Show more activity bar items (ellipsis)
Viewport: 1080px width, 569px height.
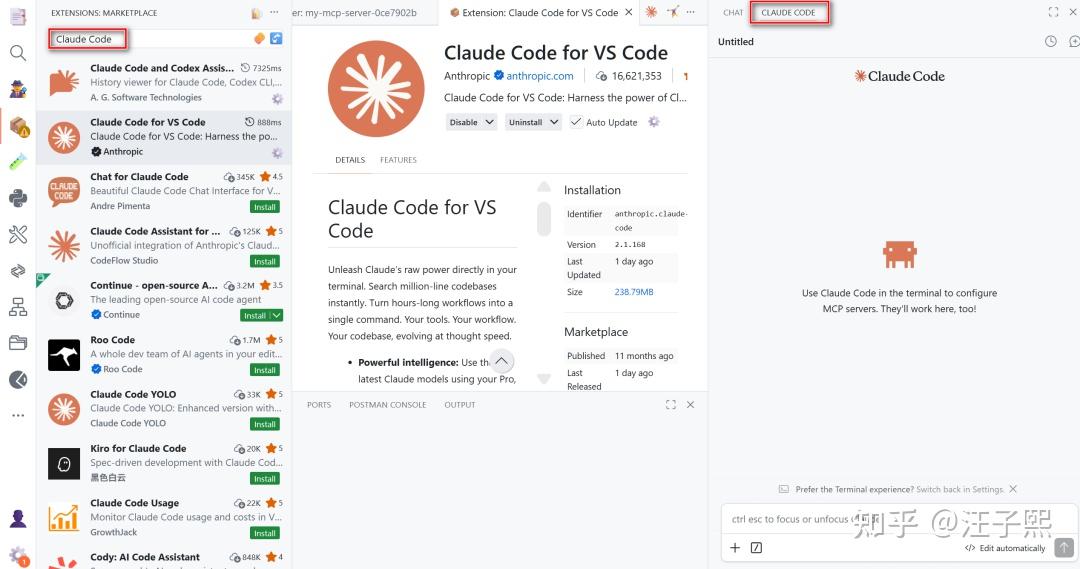(18, 415)
